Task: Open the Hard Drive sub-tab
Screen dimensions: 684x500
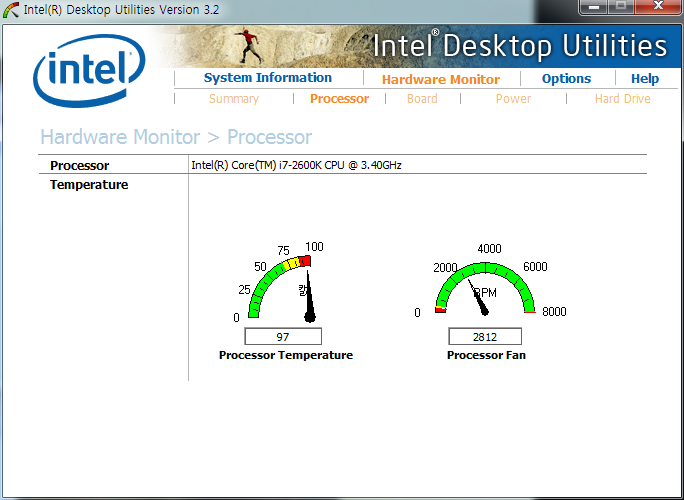Action: tap(622, 99)
